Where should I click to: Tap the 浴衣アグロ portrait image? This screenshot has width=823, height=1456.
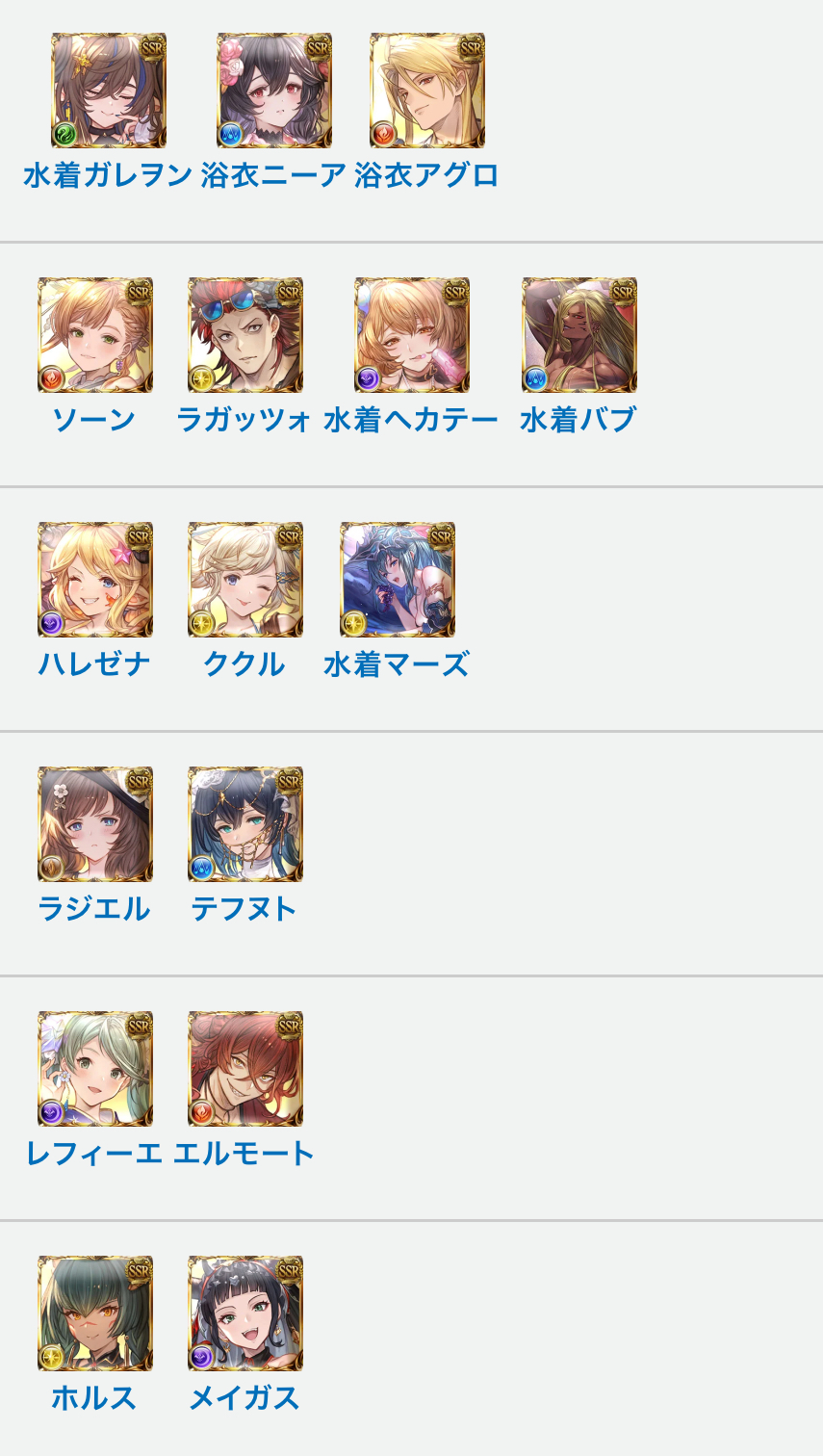pos(427,91)
